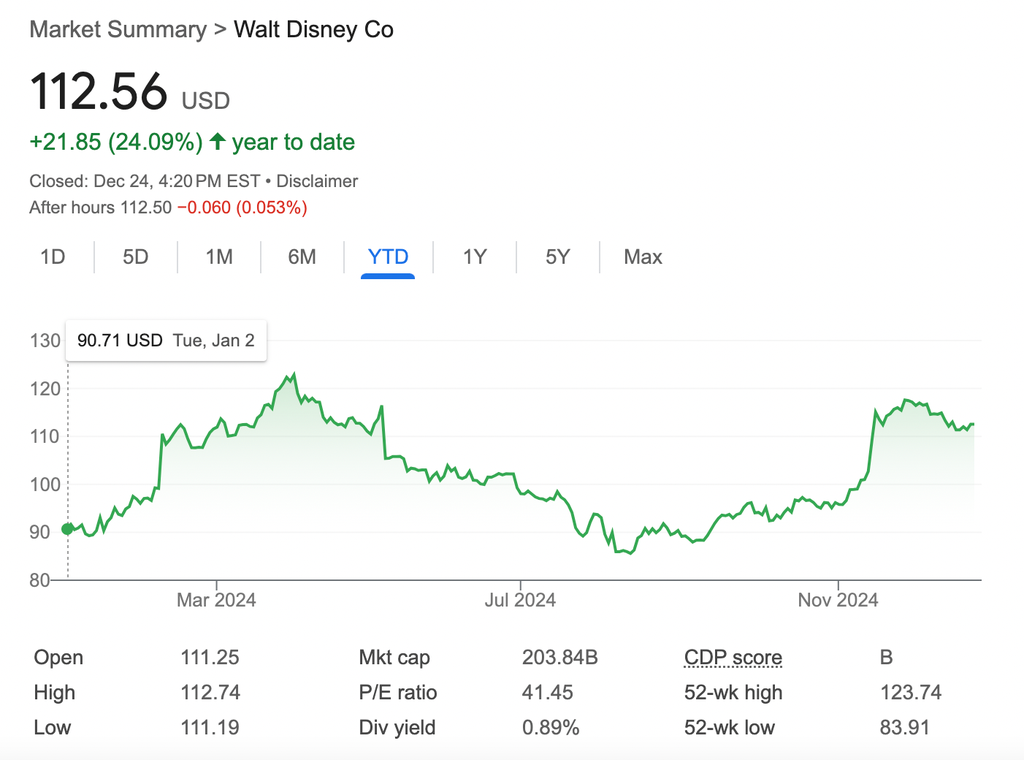Open the Disclaimer link
The image size is (1024, 760).
tap(317, 181)
